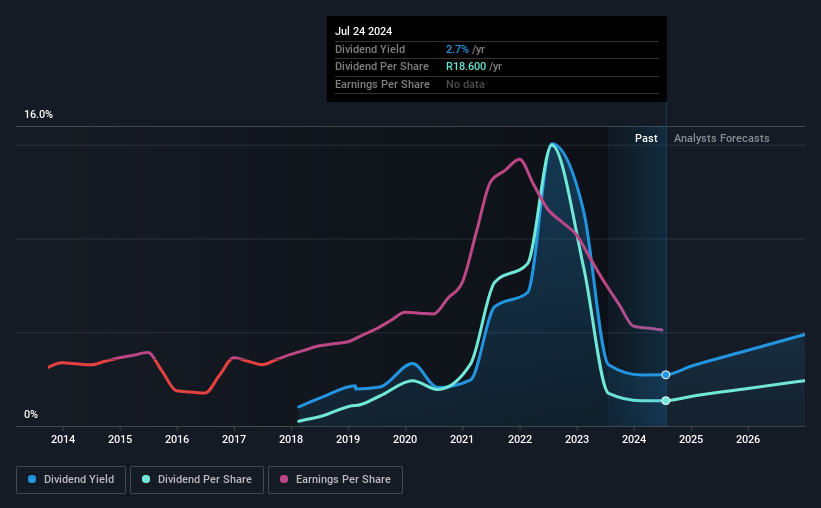
Task: Select the teal Dividend Per Share data point marker
Action: (665, 401)
